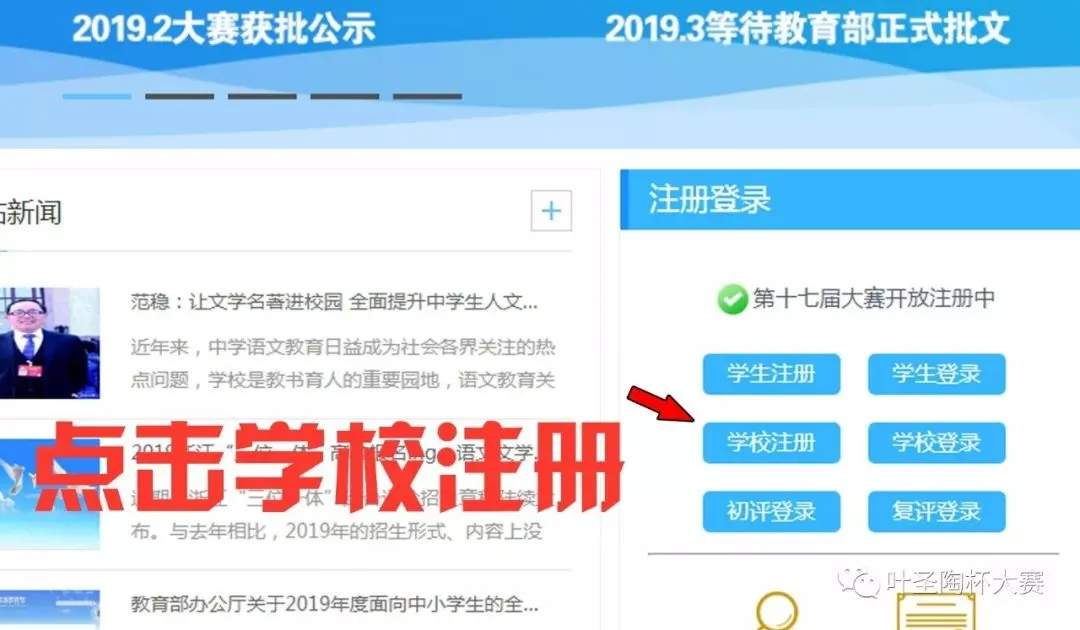1080x630 pixels.
Task: Click the plus icon beside the news heading
Action: point(551,211)
